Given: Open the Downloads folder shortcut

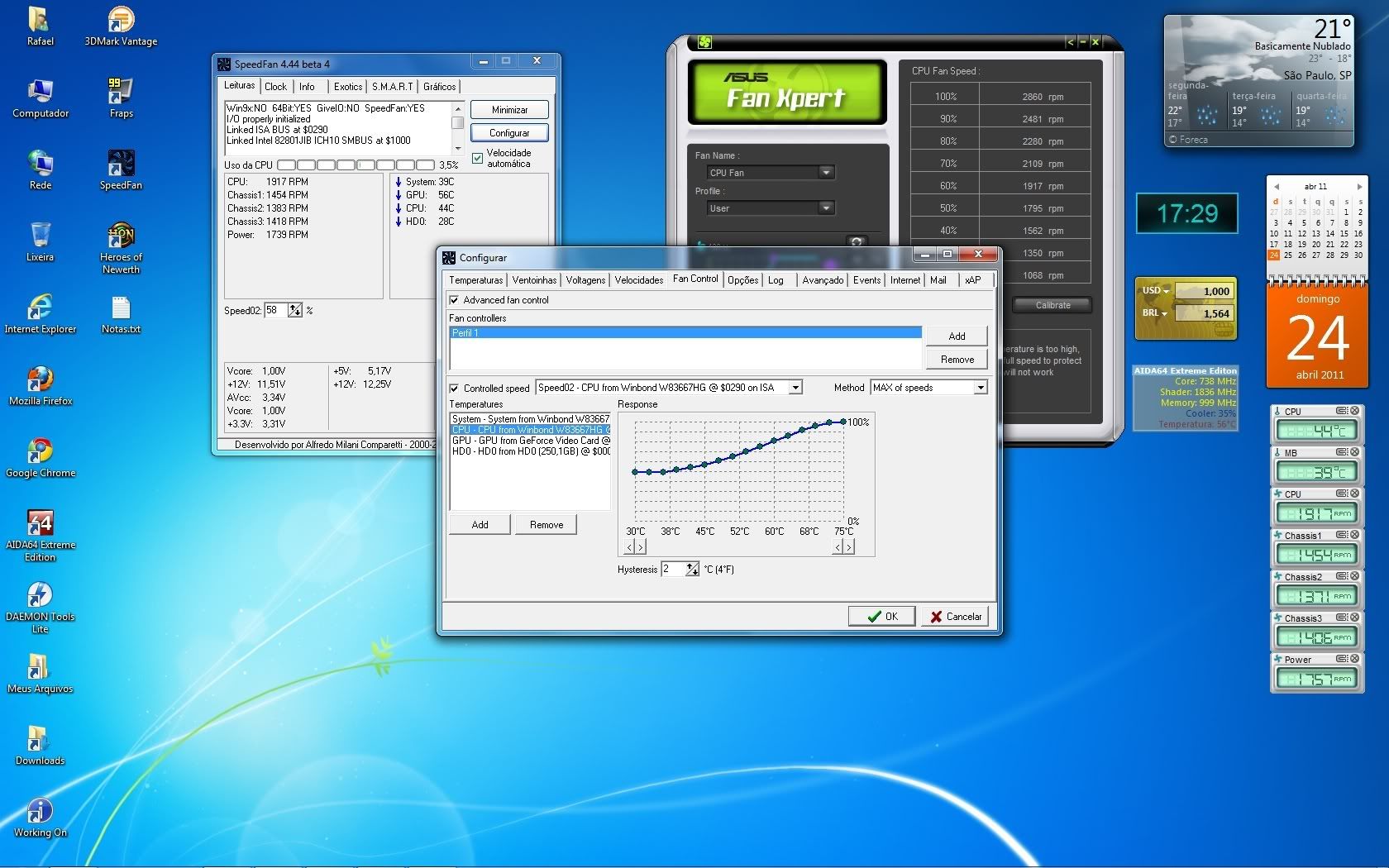Looking at the screenshot, I should pos(40,746).
